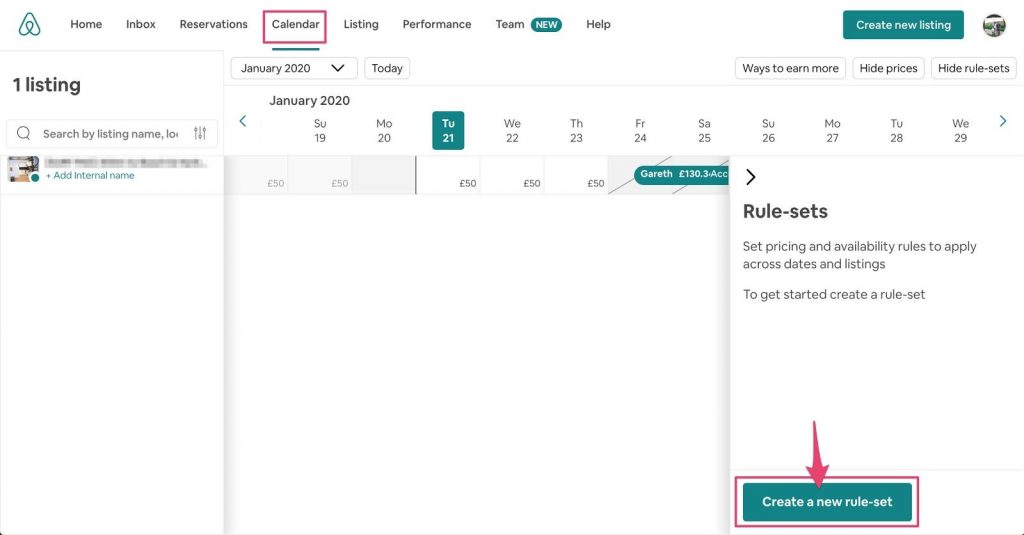Select the Gareth reservation on calendar
The height and width of the screenshot is (535, 1024).
(x=681, y=174)
